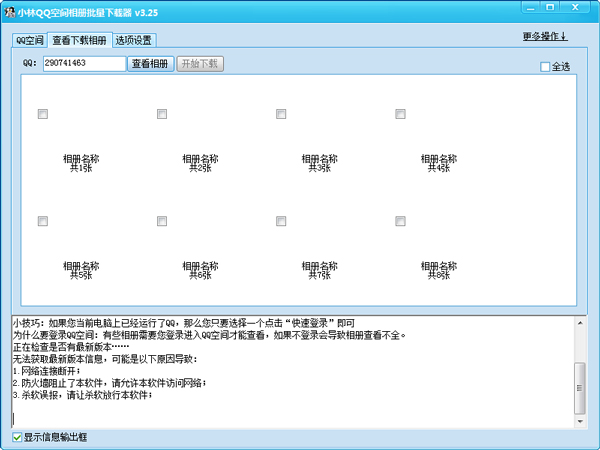Image resolution: width=600 pixels, height=450 pixels.
Task: Select album label 共5张
Action: 81,270
